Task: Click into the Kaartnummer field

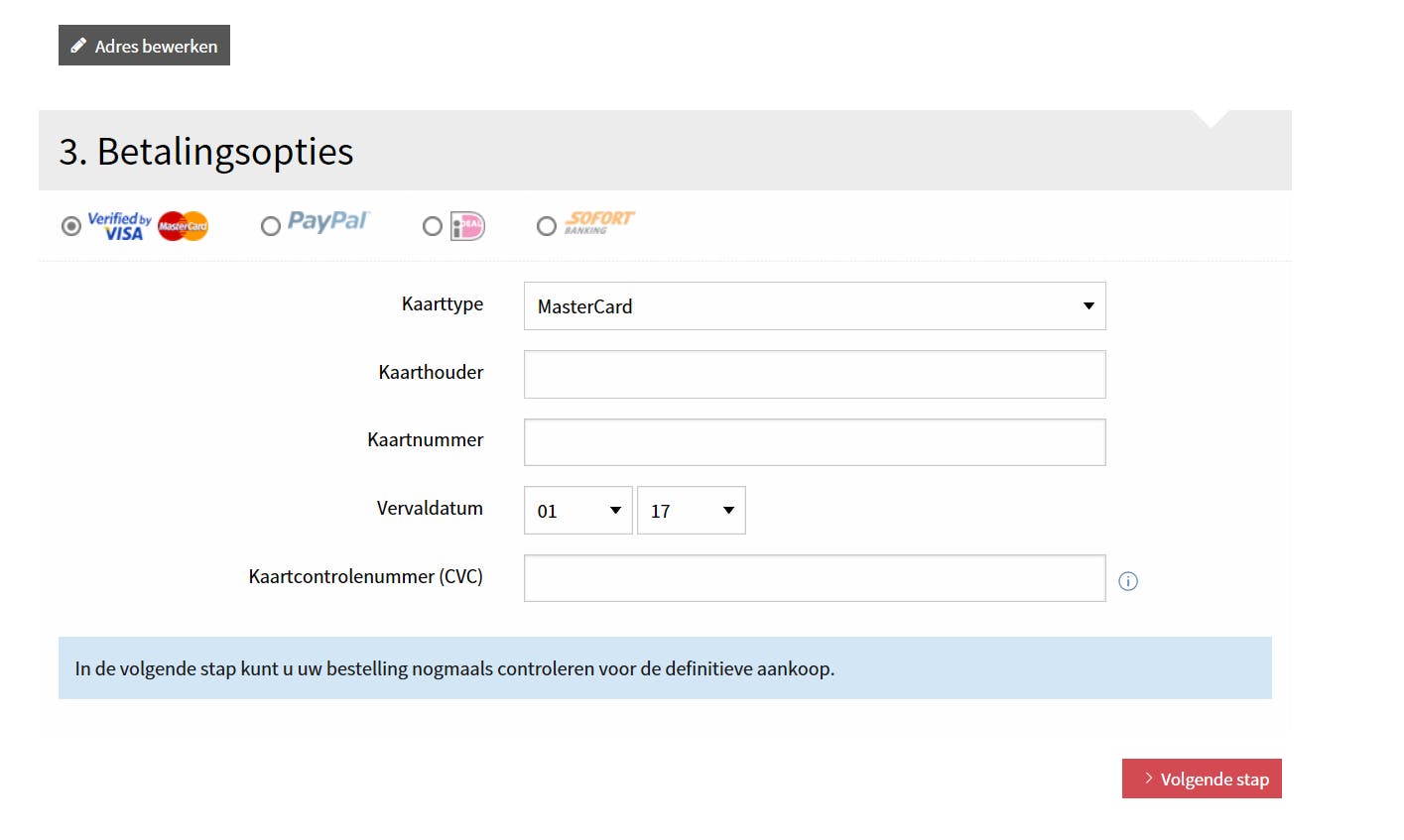Action: pyautogui.click(x=814, y=442)
